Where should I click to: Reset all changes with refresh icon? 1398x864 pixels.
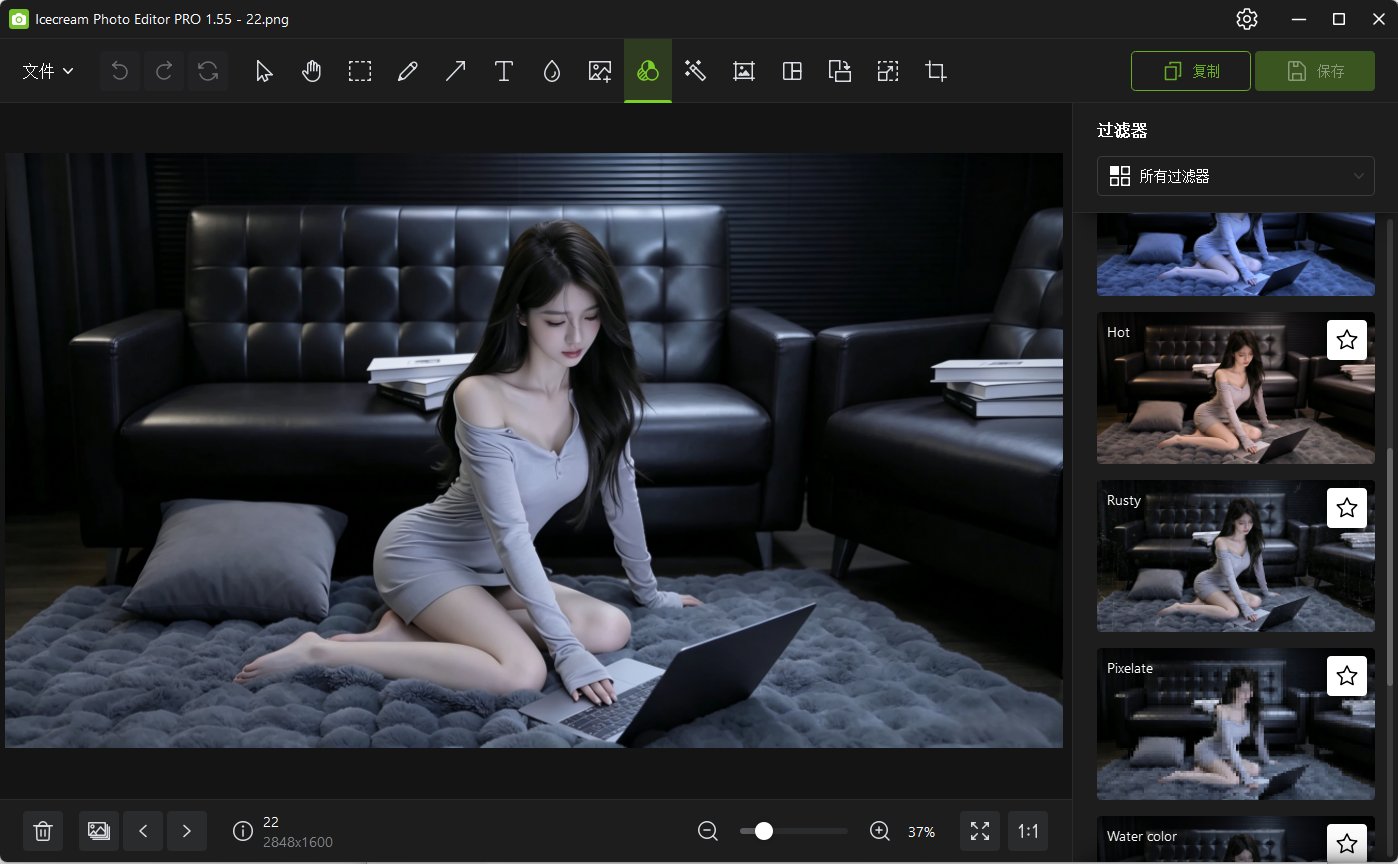[x=208, y=71]
